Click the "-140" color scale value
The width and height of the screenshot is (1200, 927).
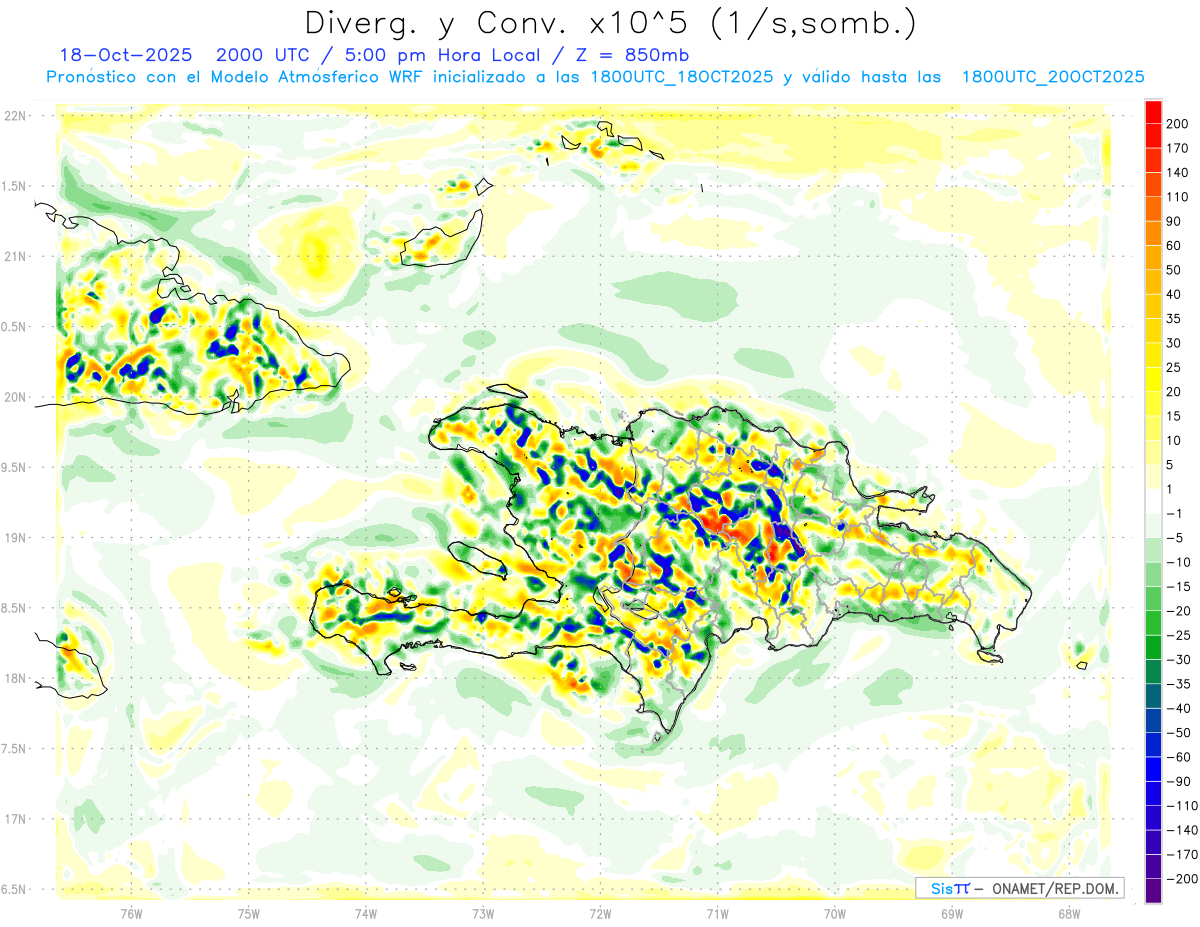[x=1182, y=830]
